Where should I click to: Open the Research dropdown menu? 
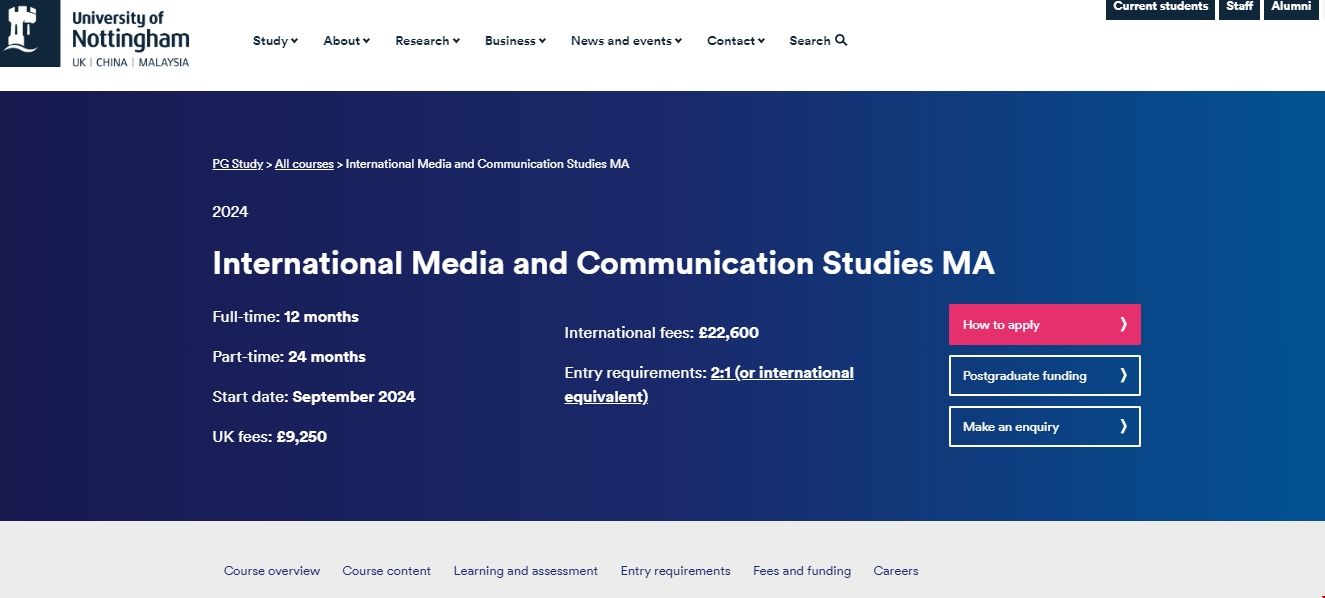click(427, 41)
